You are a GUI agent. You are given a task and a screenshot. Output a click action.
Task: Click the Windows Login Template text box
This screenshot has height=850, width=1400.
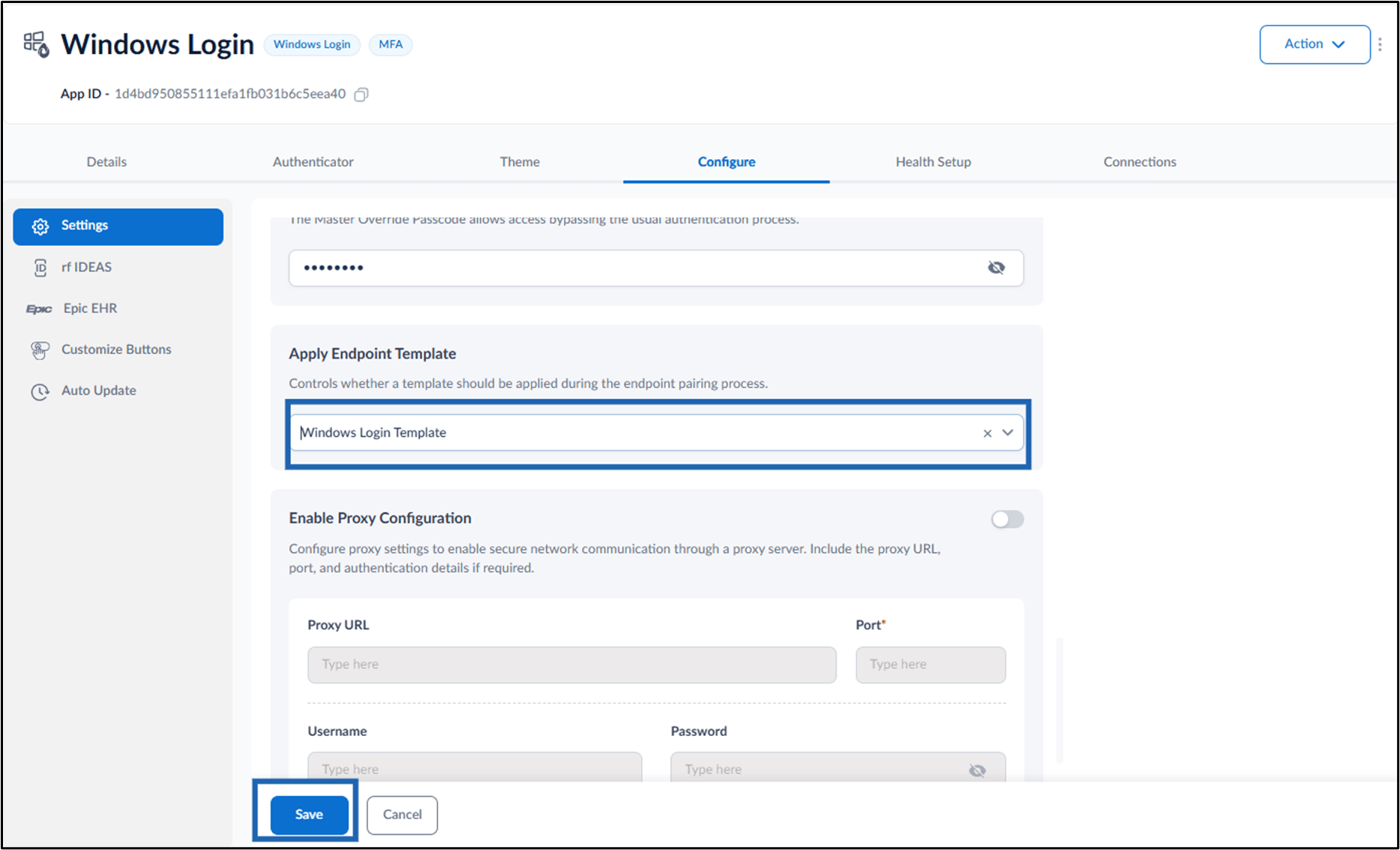[656, 433]
